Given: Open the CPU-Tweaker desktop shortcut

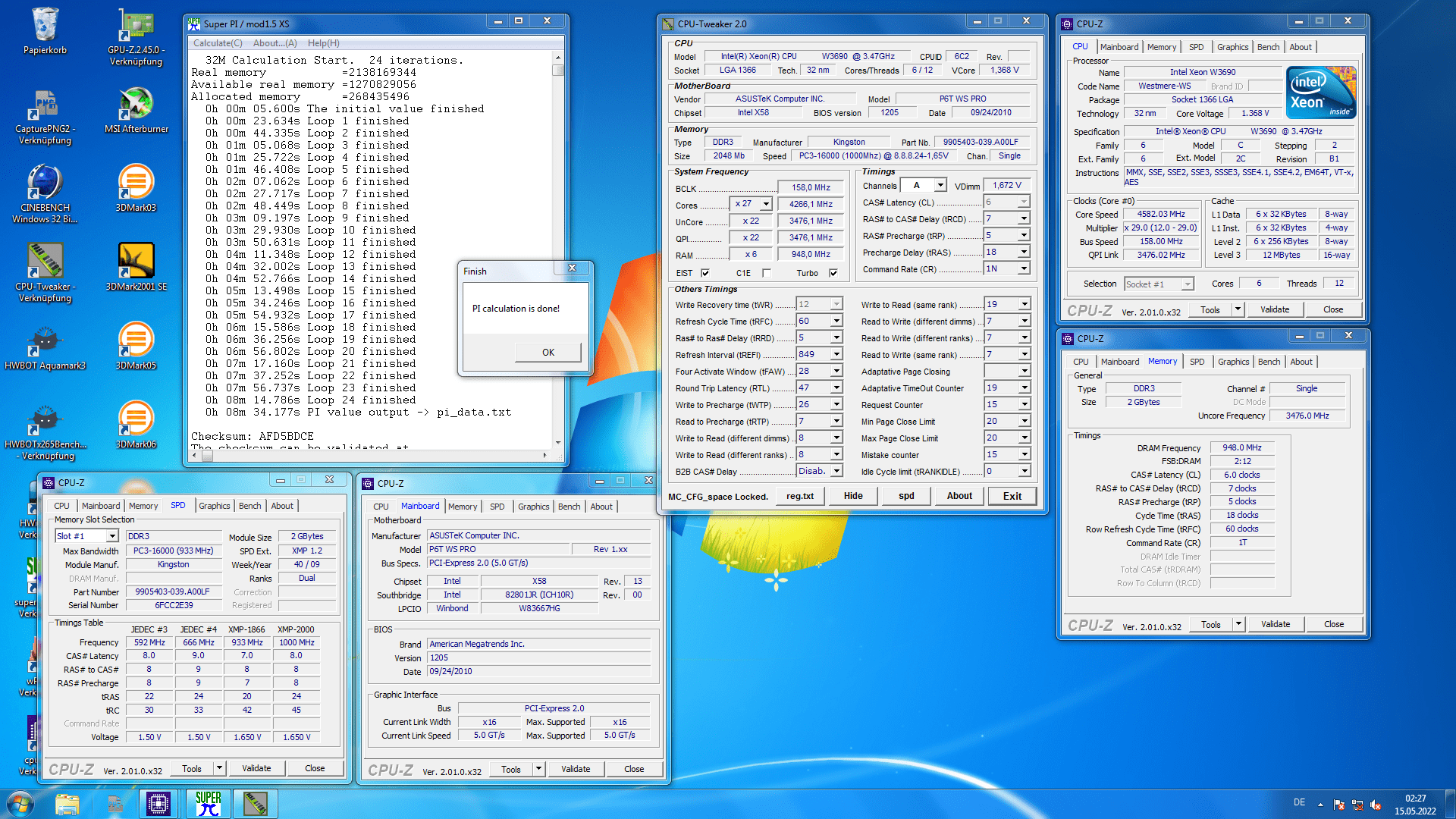Looking at the screenshot, I should (x=45, y=273).
